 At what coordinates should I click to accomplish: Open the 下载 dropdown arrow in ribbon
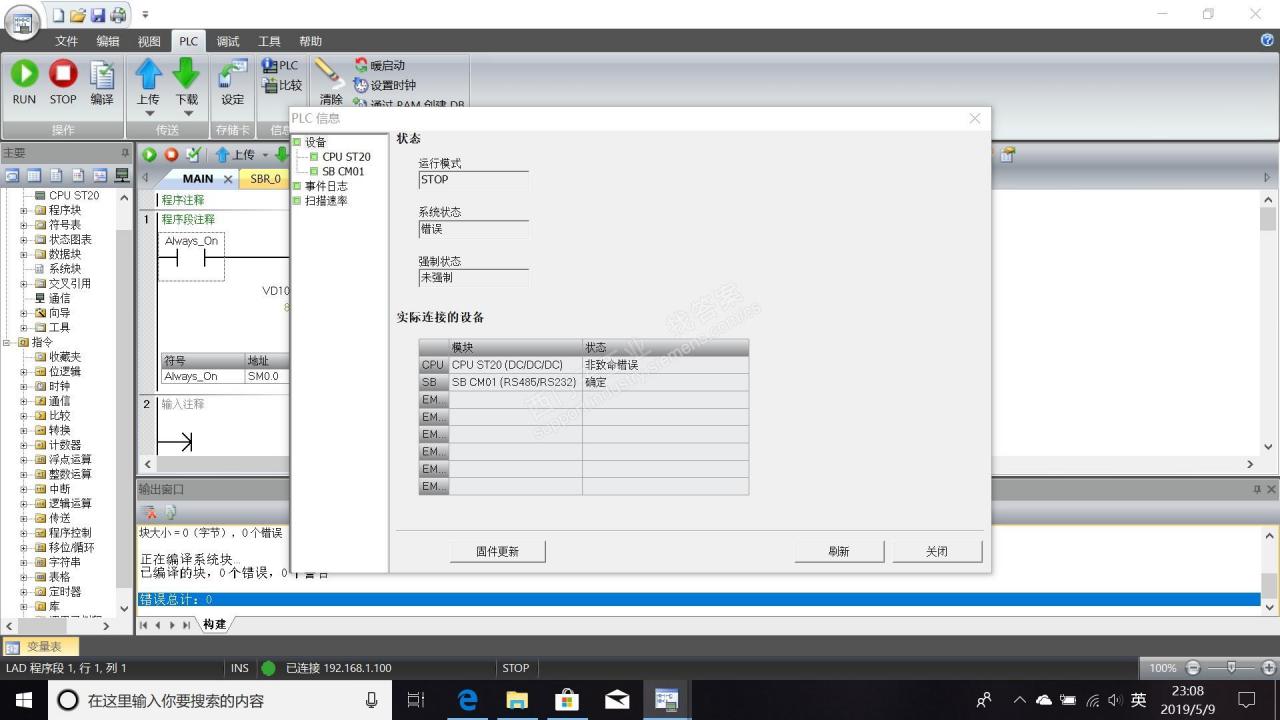(187, 113)
